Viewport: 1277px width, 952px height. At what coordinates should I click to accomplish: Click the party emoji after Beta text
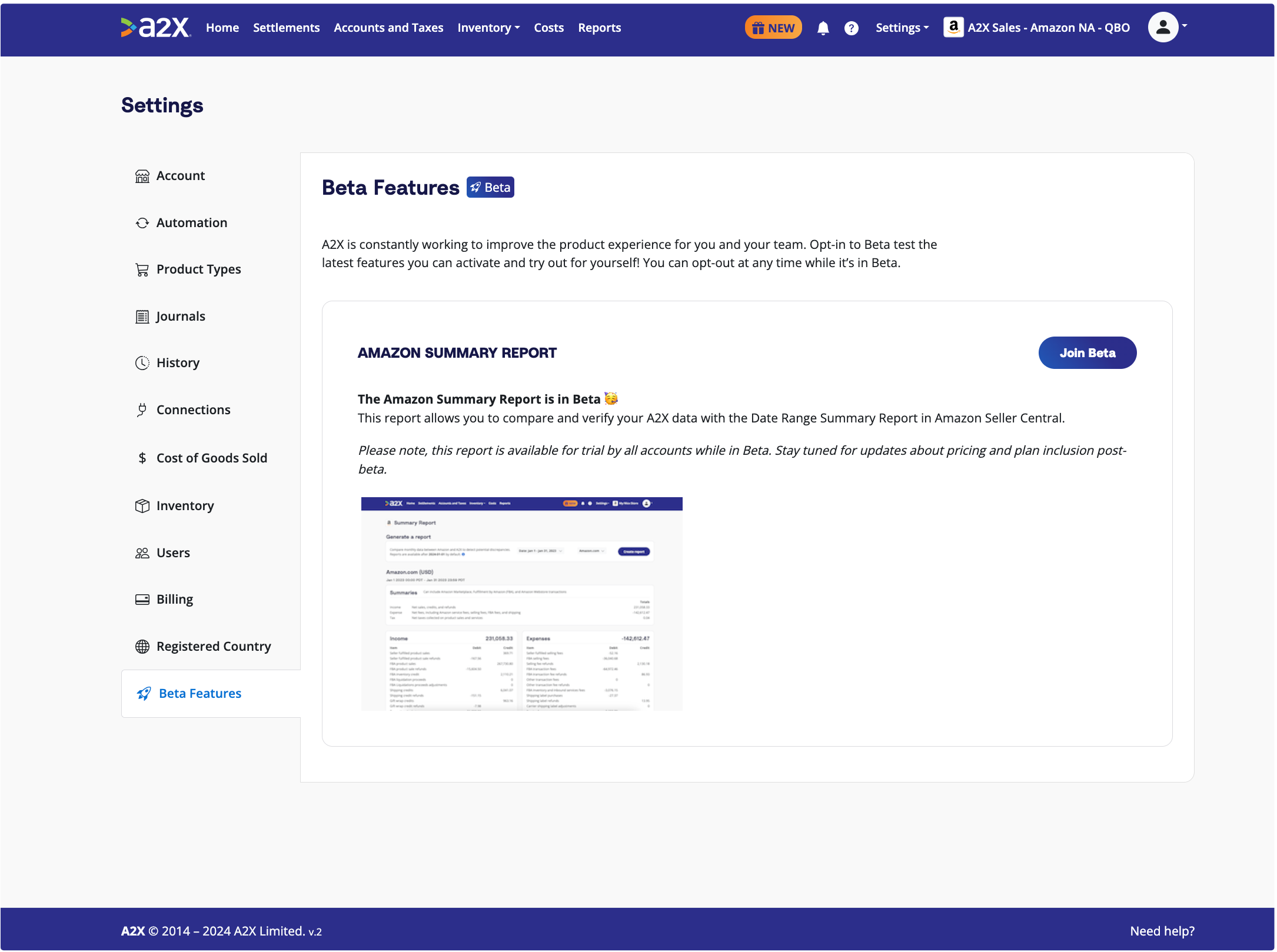point(611,399)
